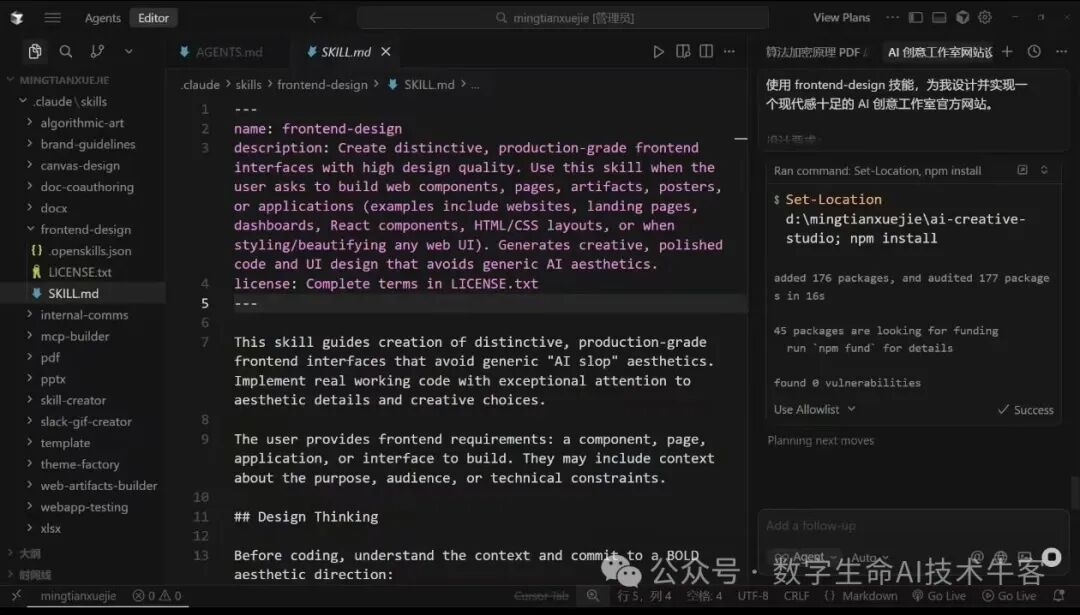The height and width of the screenshot is (615, 1080).
Task: Expand the web-artifacts-builder folder
Action: tap(98, 486)
